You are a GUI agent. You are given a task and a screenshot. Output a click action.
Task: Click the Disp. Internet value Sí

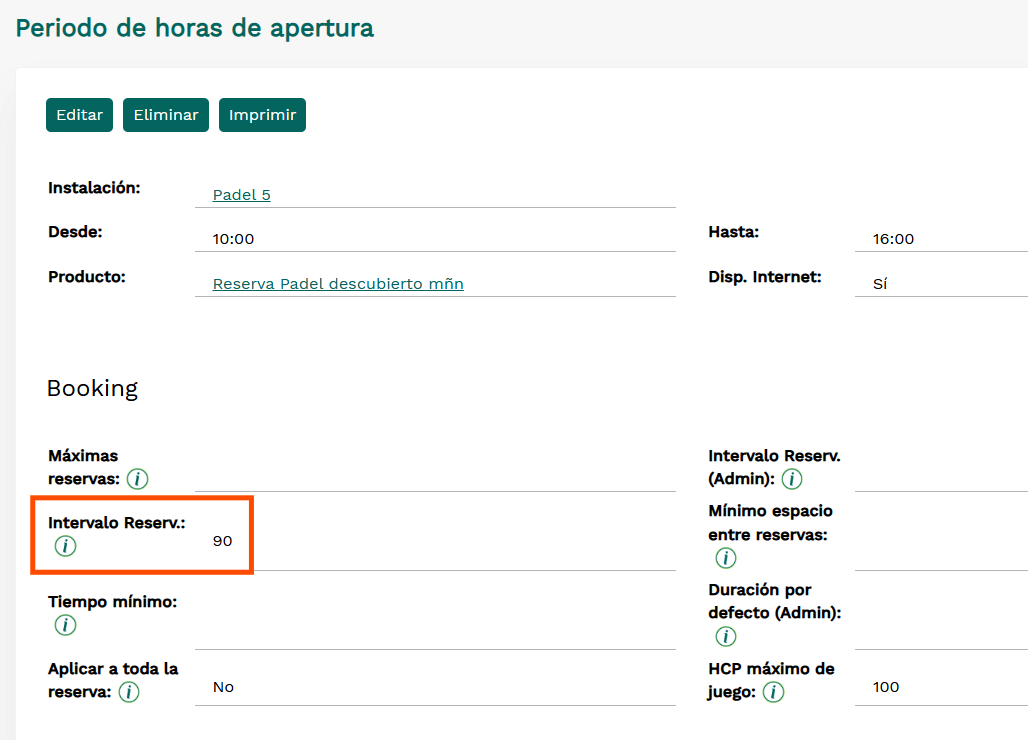tap(880, 284)
